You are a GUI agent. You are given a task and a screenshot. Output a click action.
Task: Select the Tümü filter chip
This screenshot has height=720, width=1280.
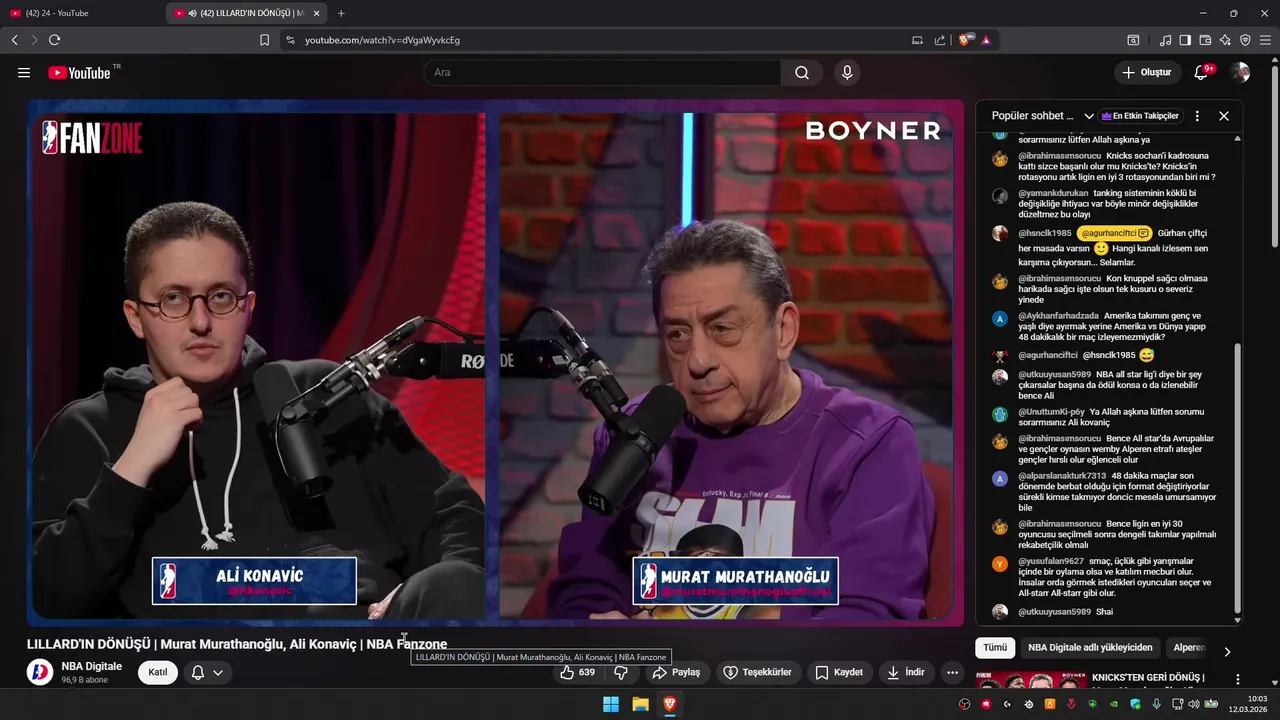995,648
